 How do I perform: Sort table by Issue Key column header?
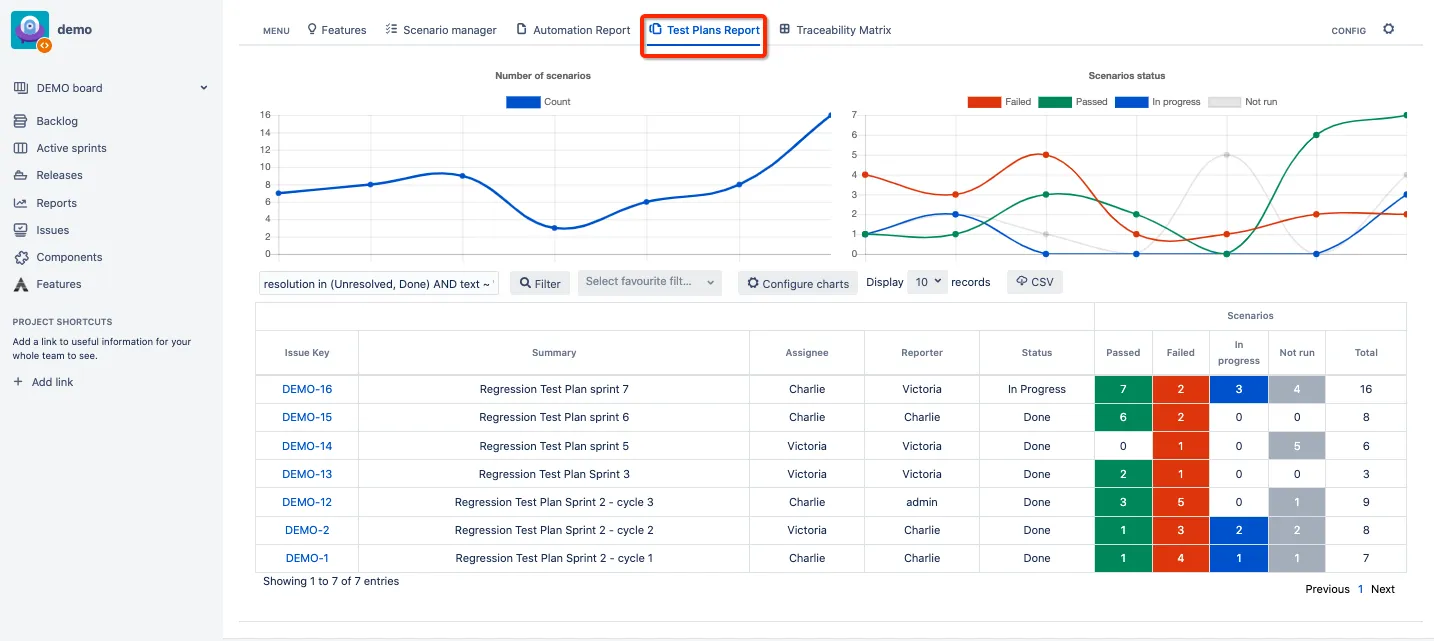coord(307,352)
